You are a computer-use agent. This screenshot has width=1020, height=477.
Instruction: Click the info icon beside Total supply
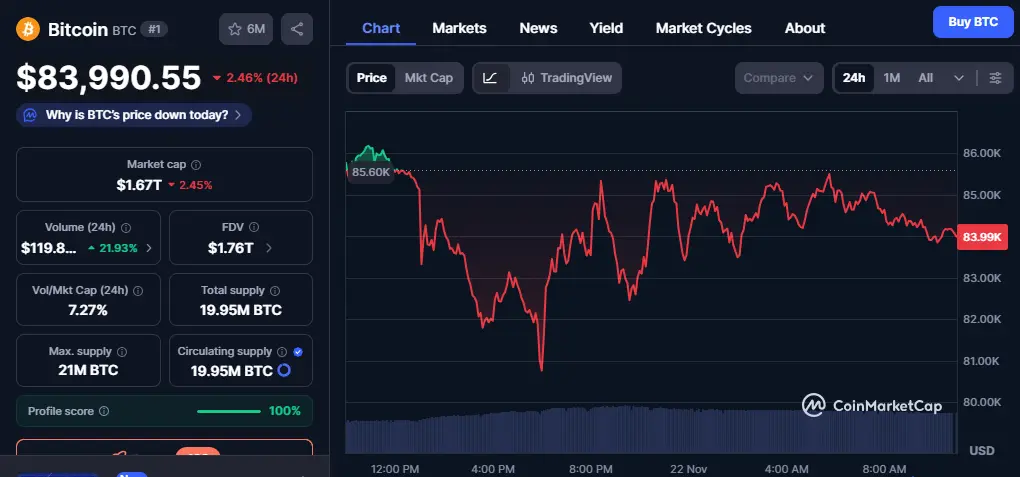click(275, 291)
